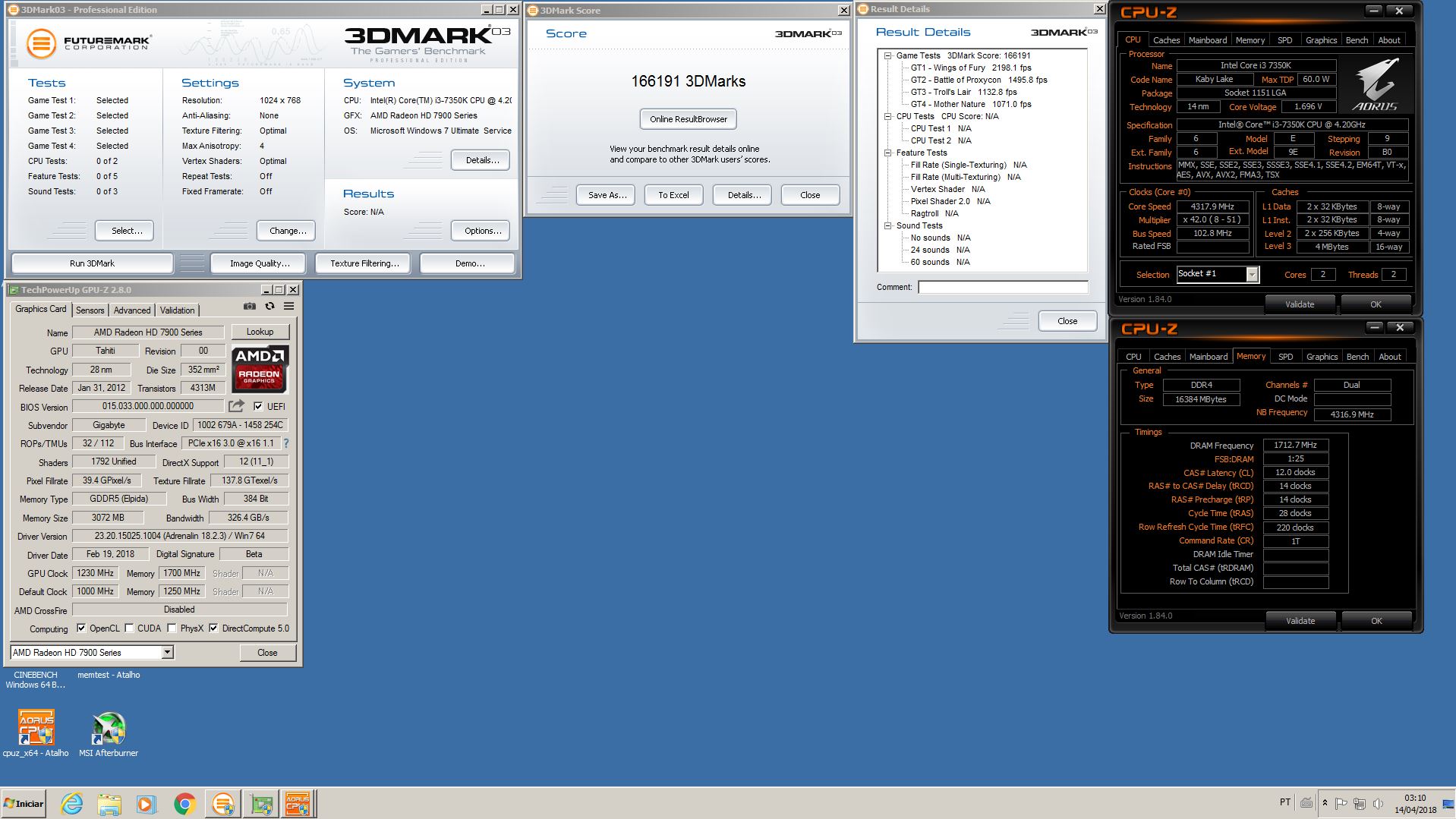Click Change settings button in 3DMark03
Screen dimensions: 1456x819
[288, 231]
